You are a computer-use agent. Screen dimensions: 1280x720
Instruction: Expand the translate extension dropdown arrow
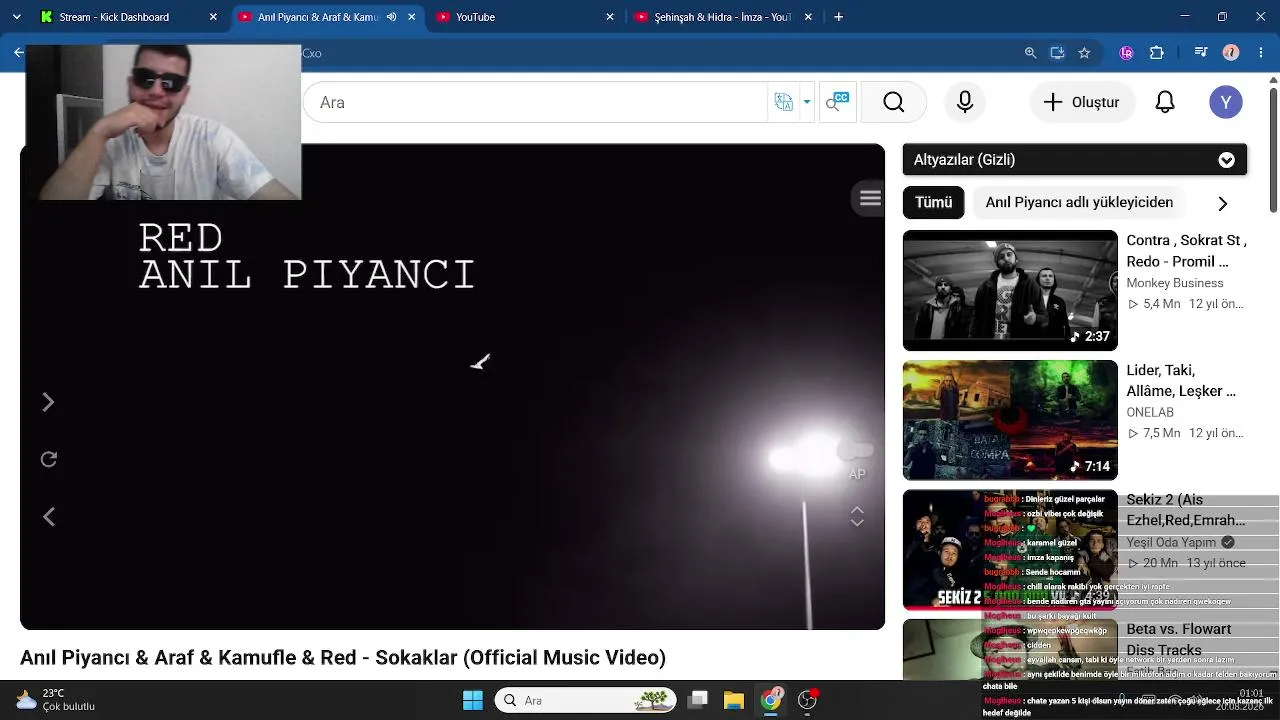(x=807, y=102)
